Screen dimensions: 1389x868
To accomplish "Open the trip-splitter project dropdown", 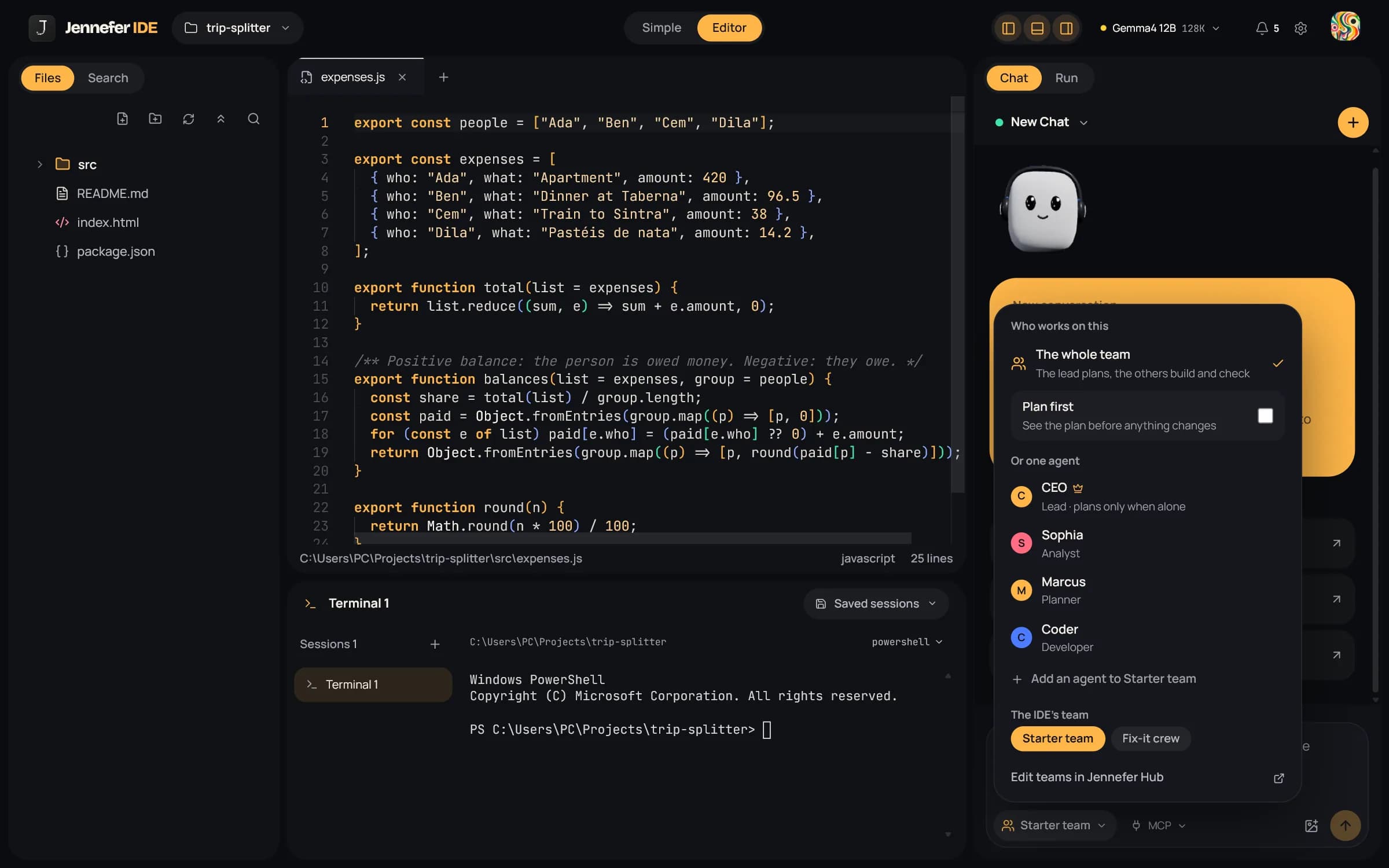I will [237, 28].
